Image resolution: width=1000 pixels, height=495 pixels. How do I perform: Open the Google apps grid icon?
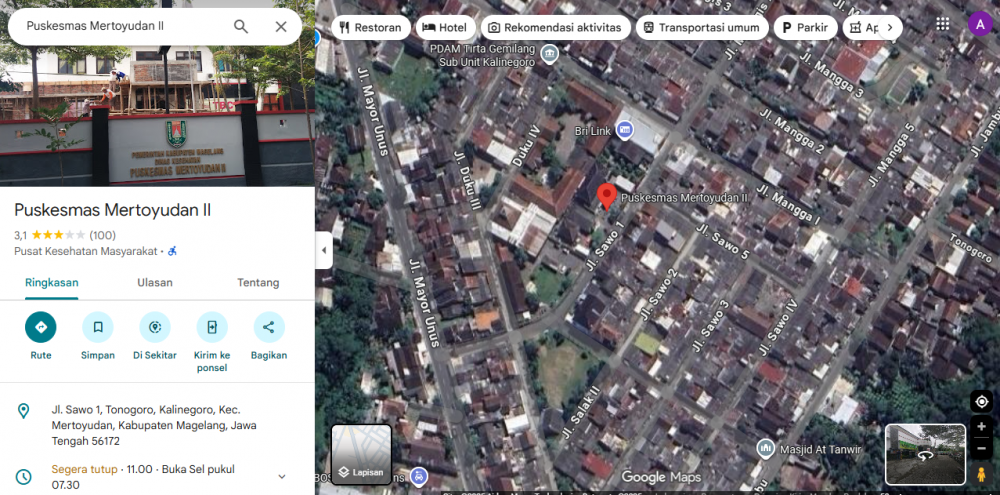pyautogui.click(x=943, y=24)
